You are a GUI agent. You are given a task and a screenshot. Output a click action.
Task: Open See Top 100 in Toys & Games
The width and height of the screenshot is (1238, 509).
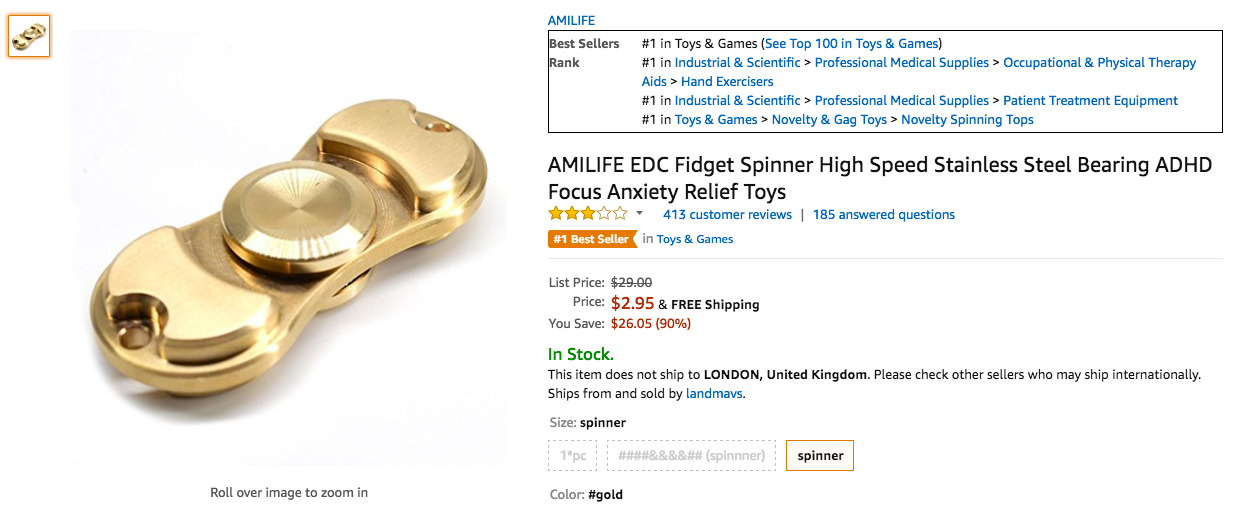(x=852, y=44)
